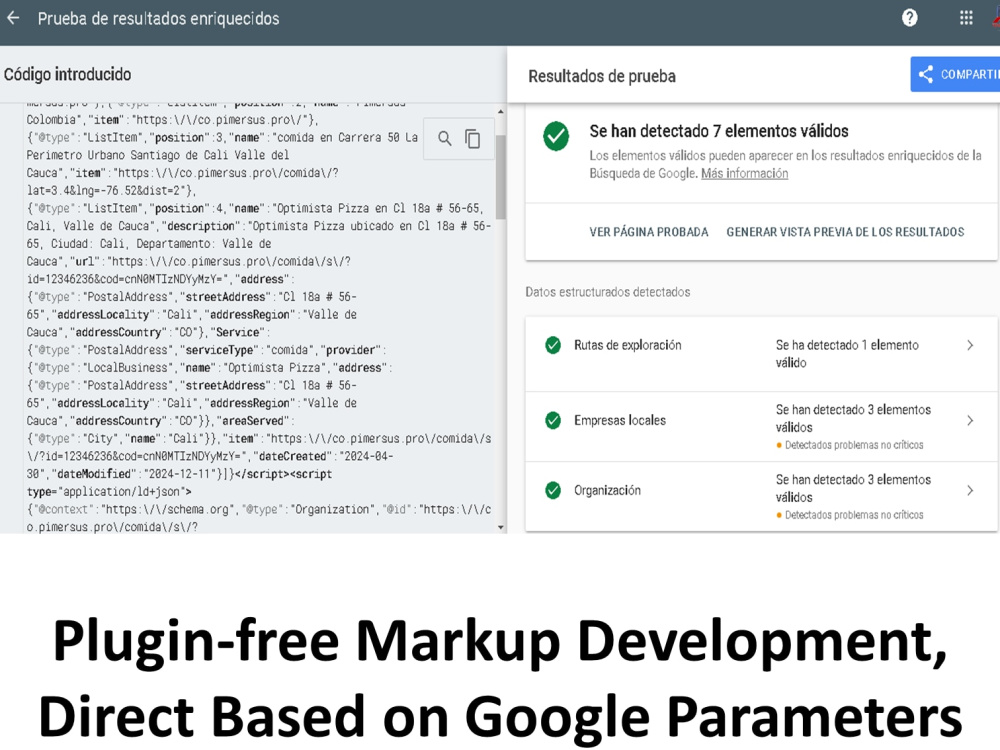Click the code line type="application/ld+json"
This screenshot has height=750, width=1000.
109,492
